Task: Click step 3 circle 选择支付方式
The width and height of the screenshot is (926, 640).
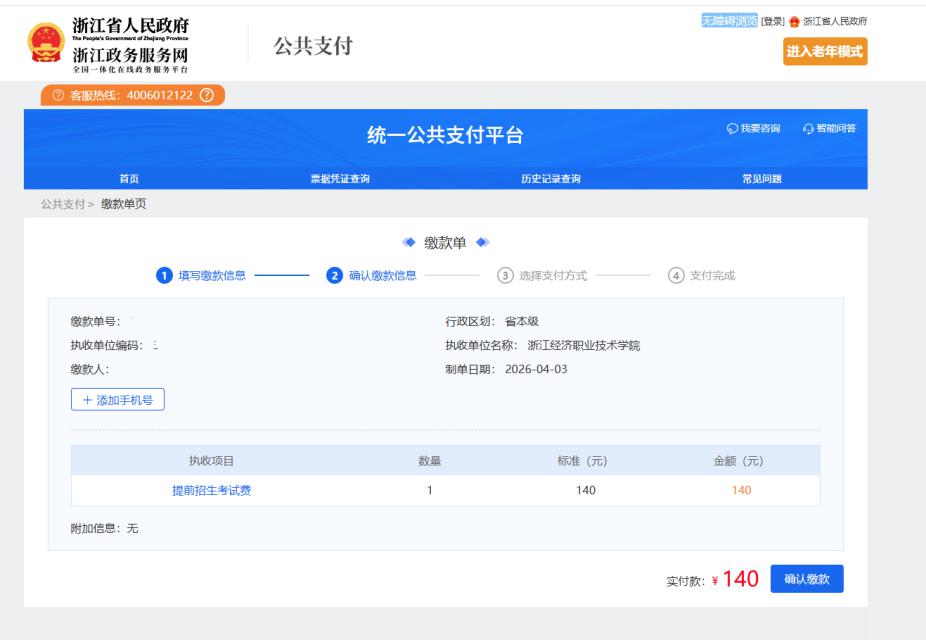Action: coord(505,276)
